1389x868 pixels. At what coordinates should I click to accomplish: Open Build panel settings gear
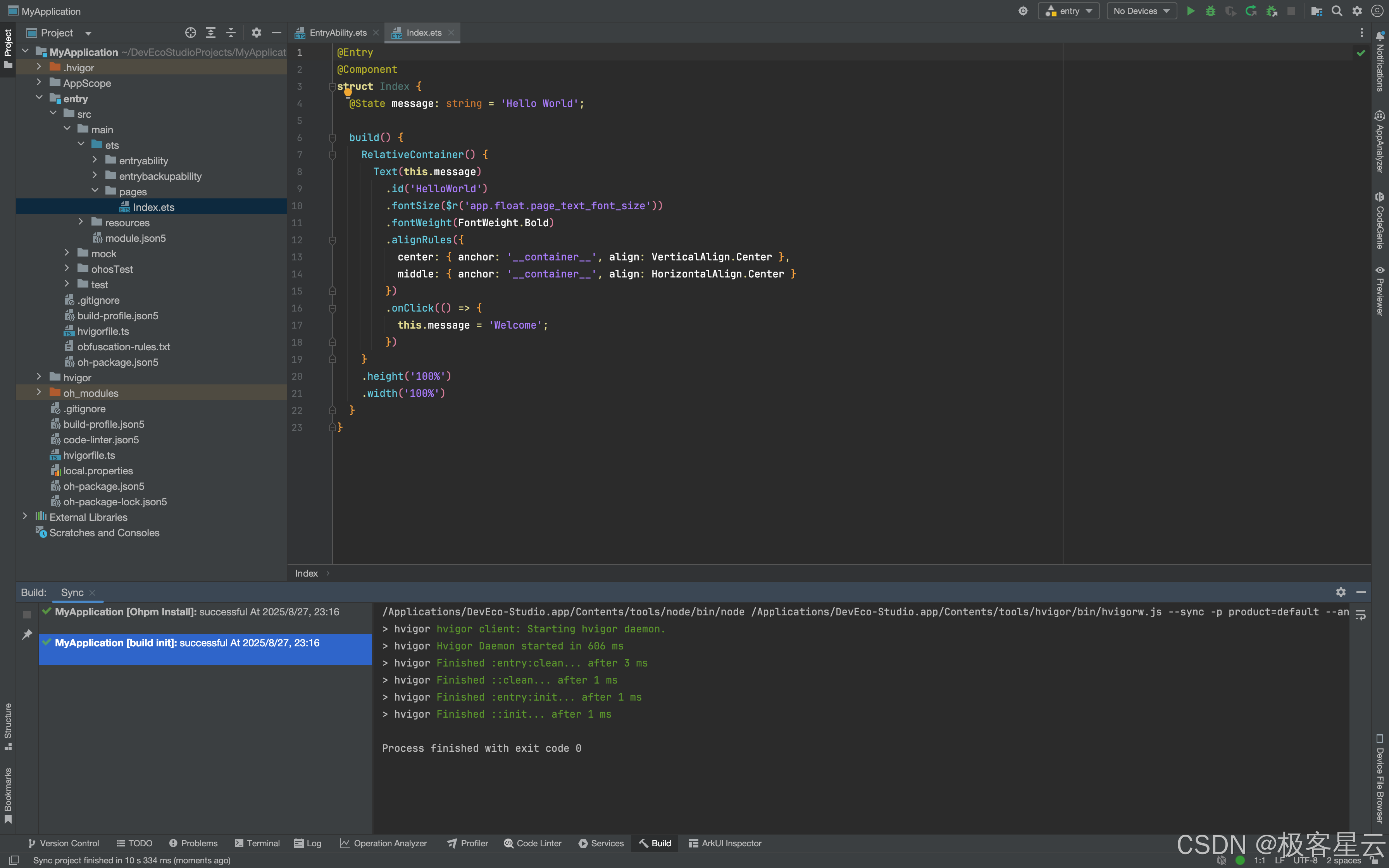1341,592
